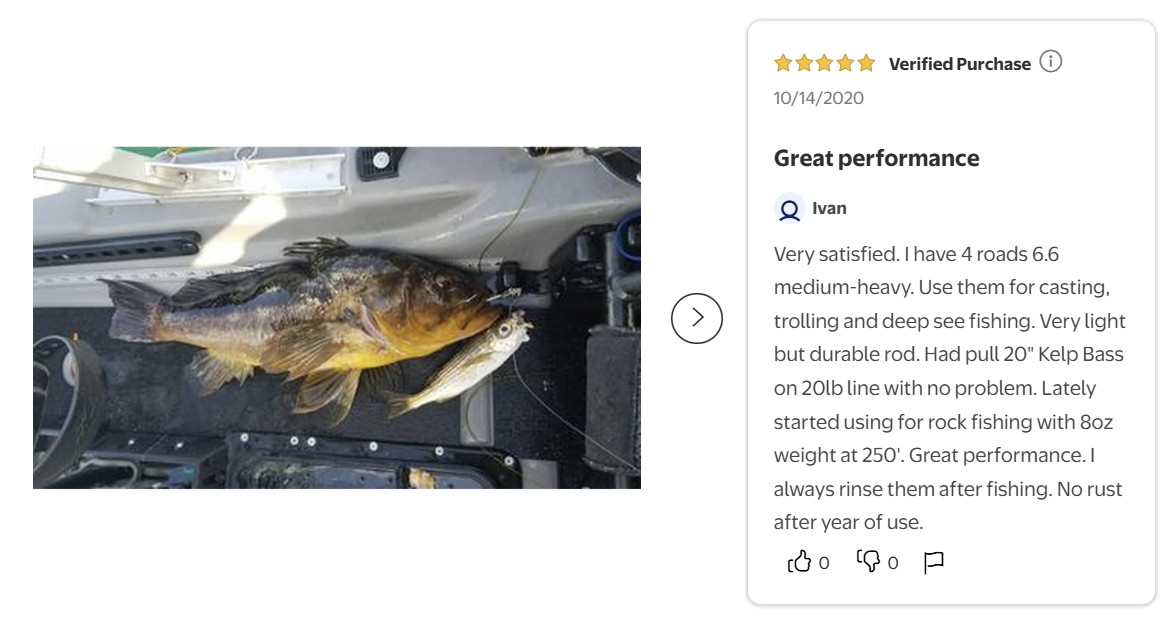Click the thumbs down count number
Image resolution: width=1164 pixels, height=631 pixels.
pos(893,563)
